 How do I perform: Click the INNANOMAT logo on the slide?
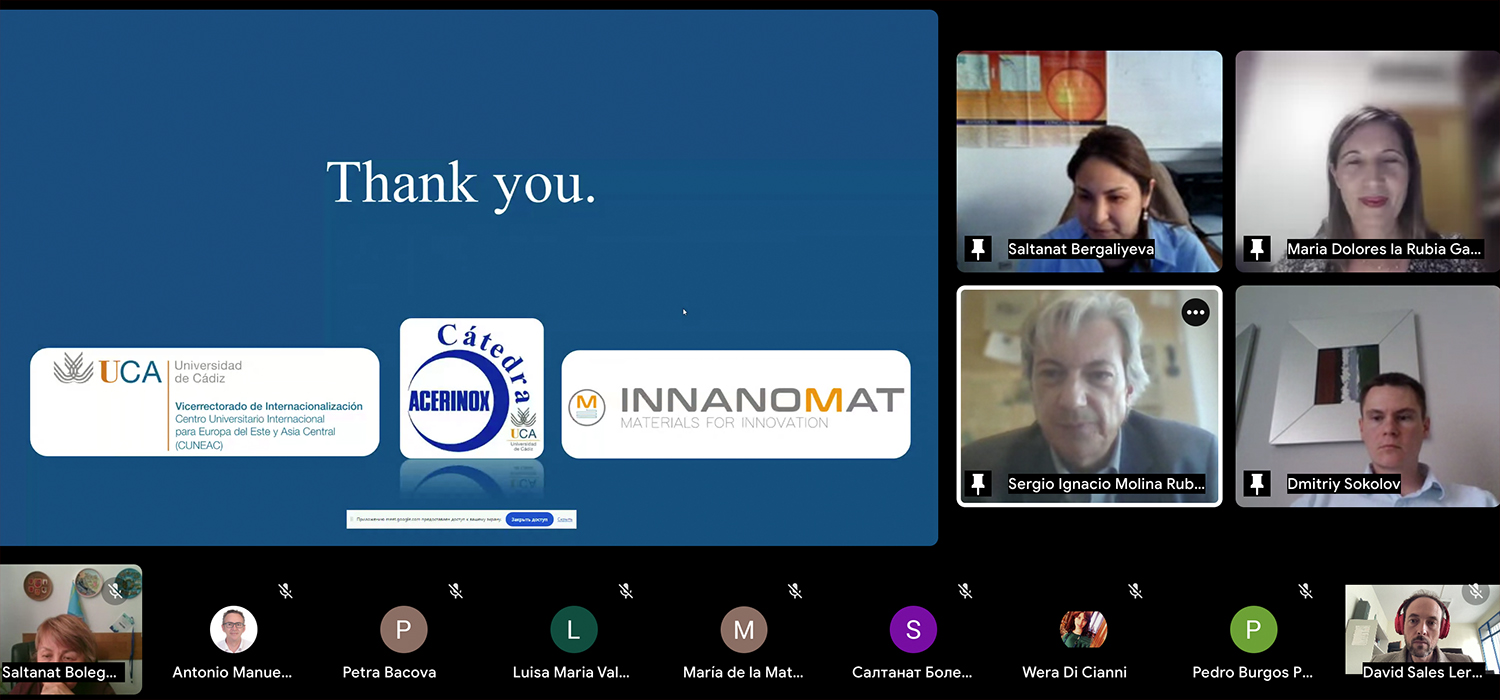click(736, 405)
